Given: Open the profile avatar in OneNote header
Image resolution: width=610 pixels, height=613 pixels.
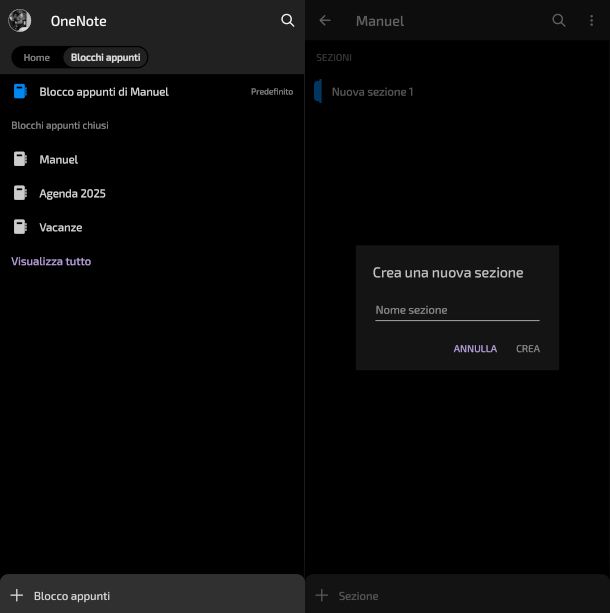Looking at the screenshot, I should point(20,20).
